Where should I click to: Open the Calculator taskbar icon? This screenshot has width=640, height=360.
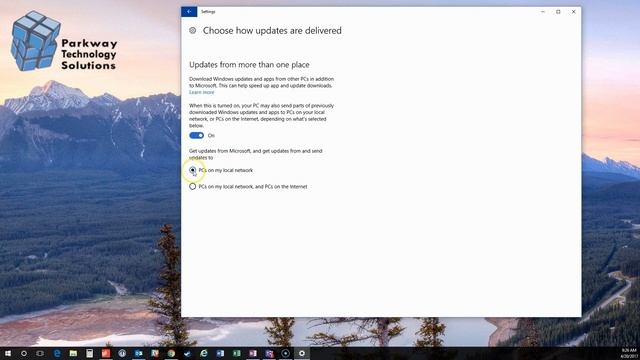point(89,353)
